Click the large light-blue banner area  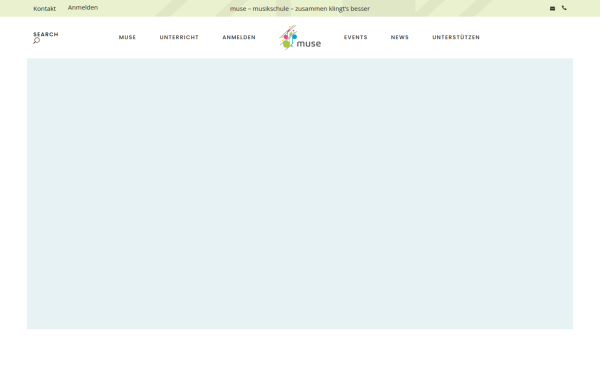(x=300, y=194)
